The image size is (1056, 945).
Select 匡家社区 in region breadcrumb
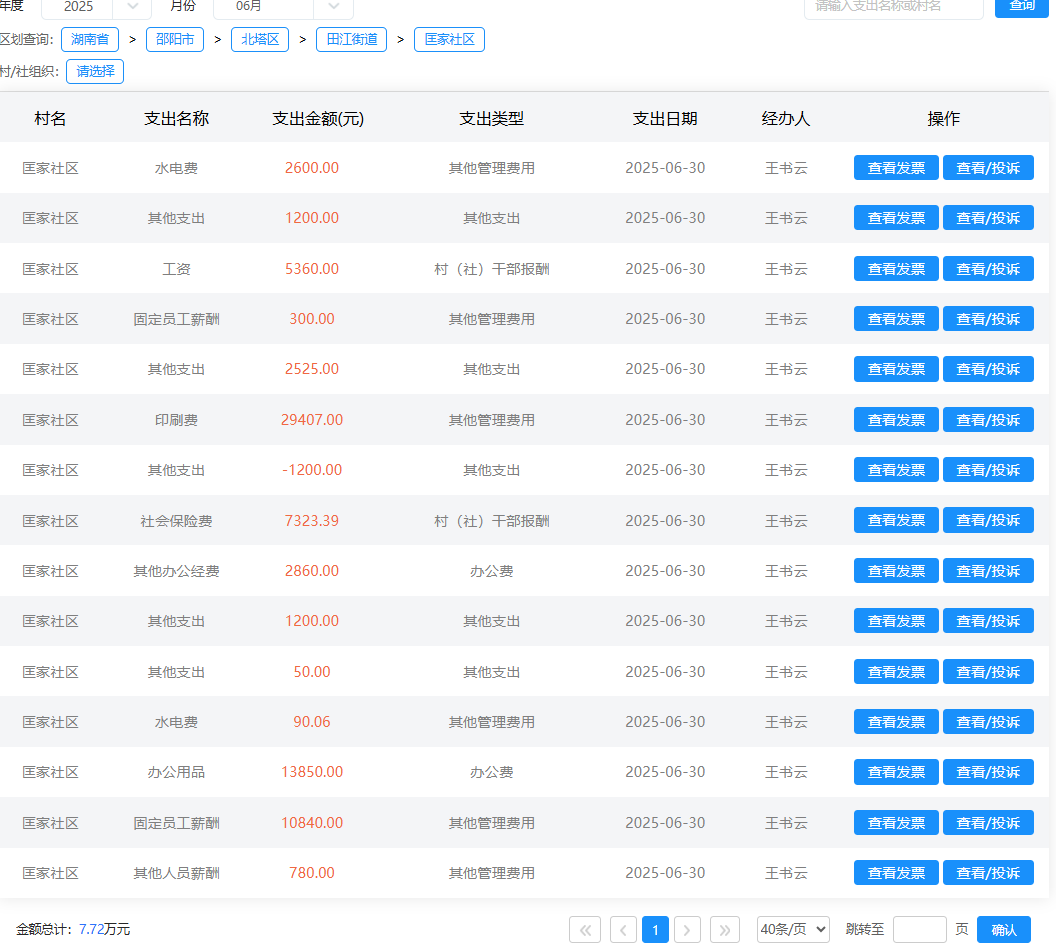pyautogui.click(x=449, y=39)
